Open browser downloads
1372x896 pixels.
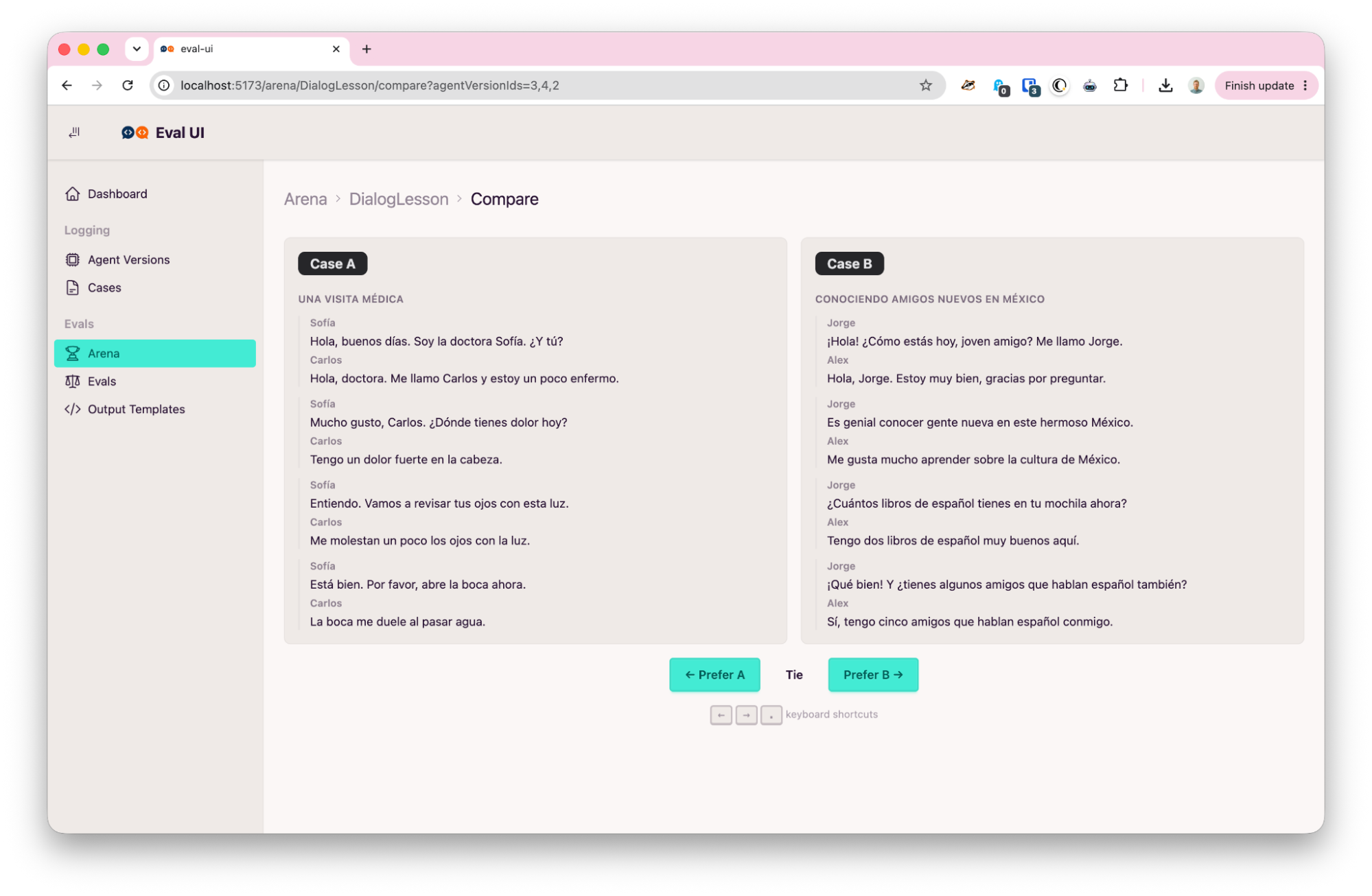pos(1165,85)
